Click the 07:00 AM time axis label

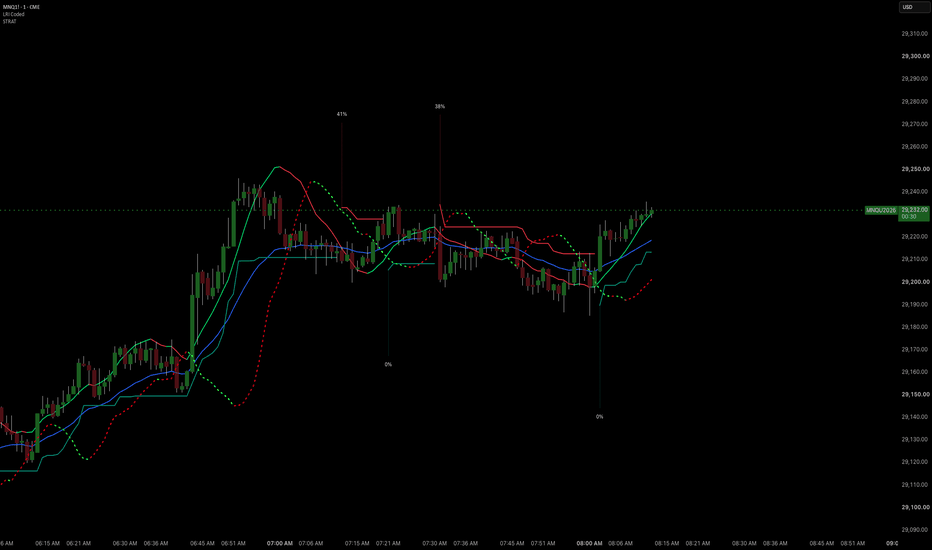[280, 543]
